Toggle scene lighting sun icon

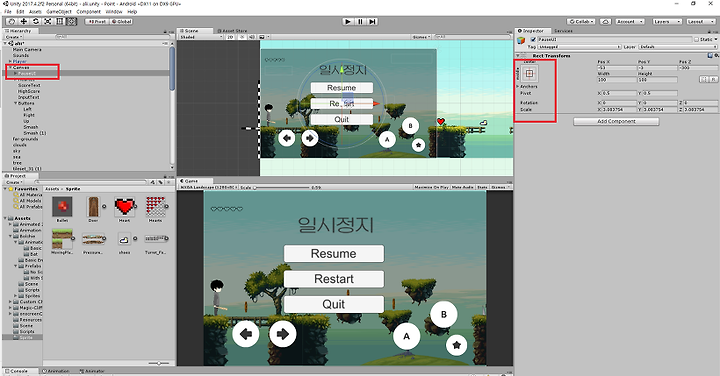(242, 37)
